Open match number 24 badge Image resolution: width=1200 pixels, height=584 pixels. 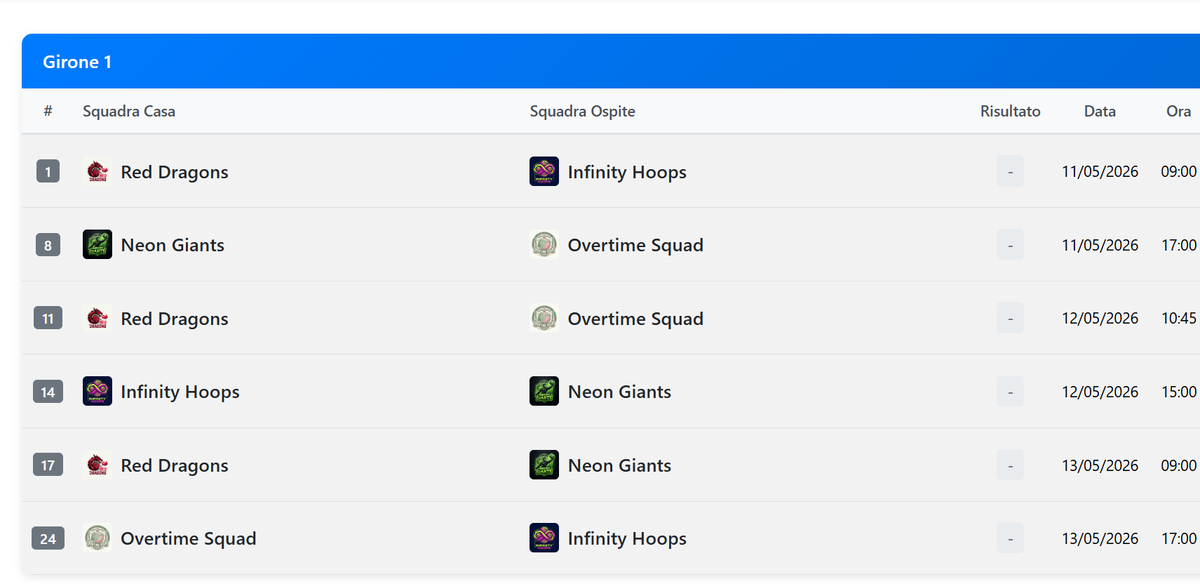[x=48, y=539]
